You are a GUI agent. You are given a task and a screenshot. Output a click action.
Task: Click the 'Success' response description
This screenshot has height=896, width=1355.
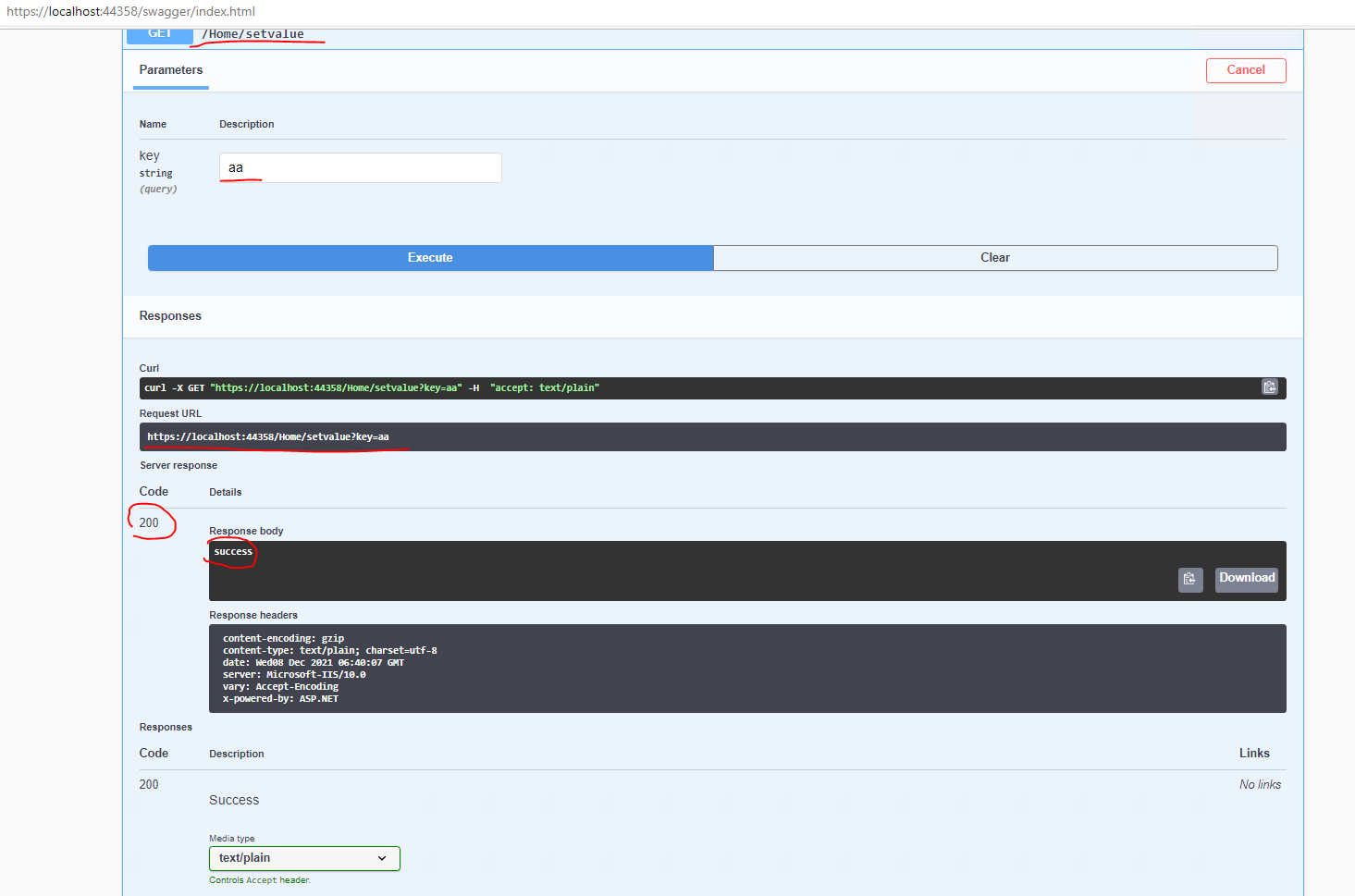point(234,801)
